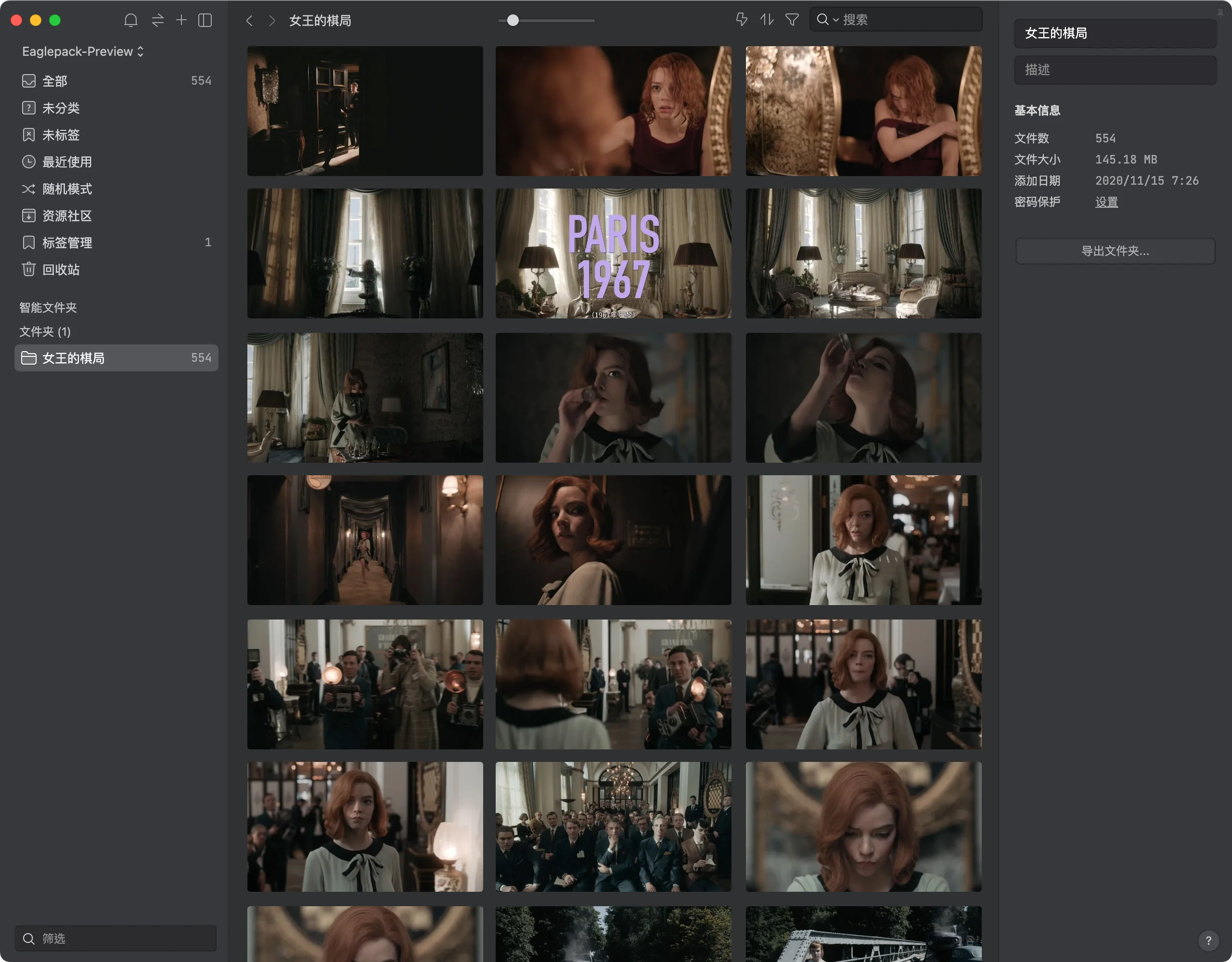Click the toolbar title 女王的棋局
Screen dimensions: 1232x962
(320, 21)
